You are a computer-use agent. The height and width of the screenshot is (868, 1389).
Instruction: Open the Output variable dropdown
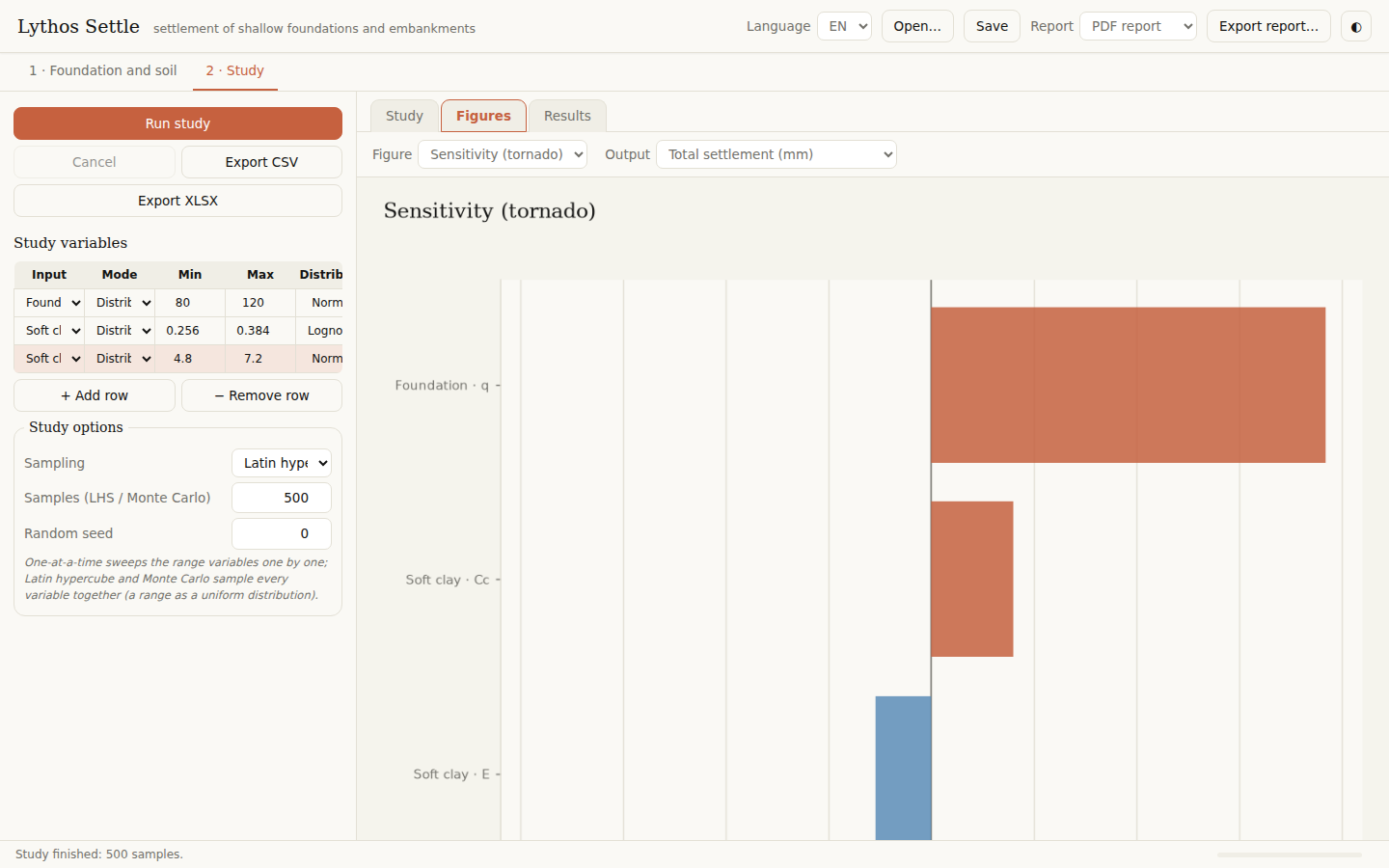point(776,154)
